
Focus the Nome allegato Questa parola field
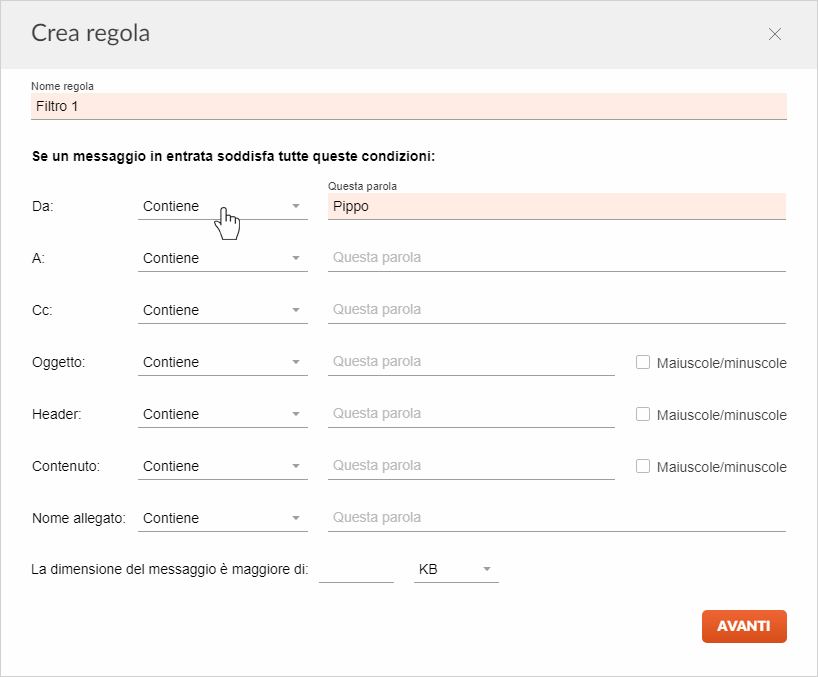click(556, 518)
